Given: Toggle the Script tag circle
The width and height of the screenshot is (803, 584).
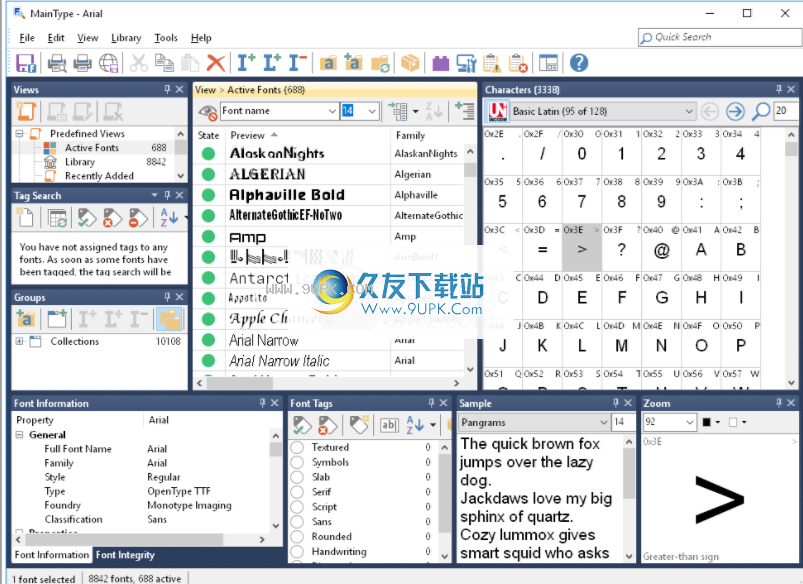Looking at the screenshot, I should [x=297, y=507].
